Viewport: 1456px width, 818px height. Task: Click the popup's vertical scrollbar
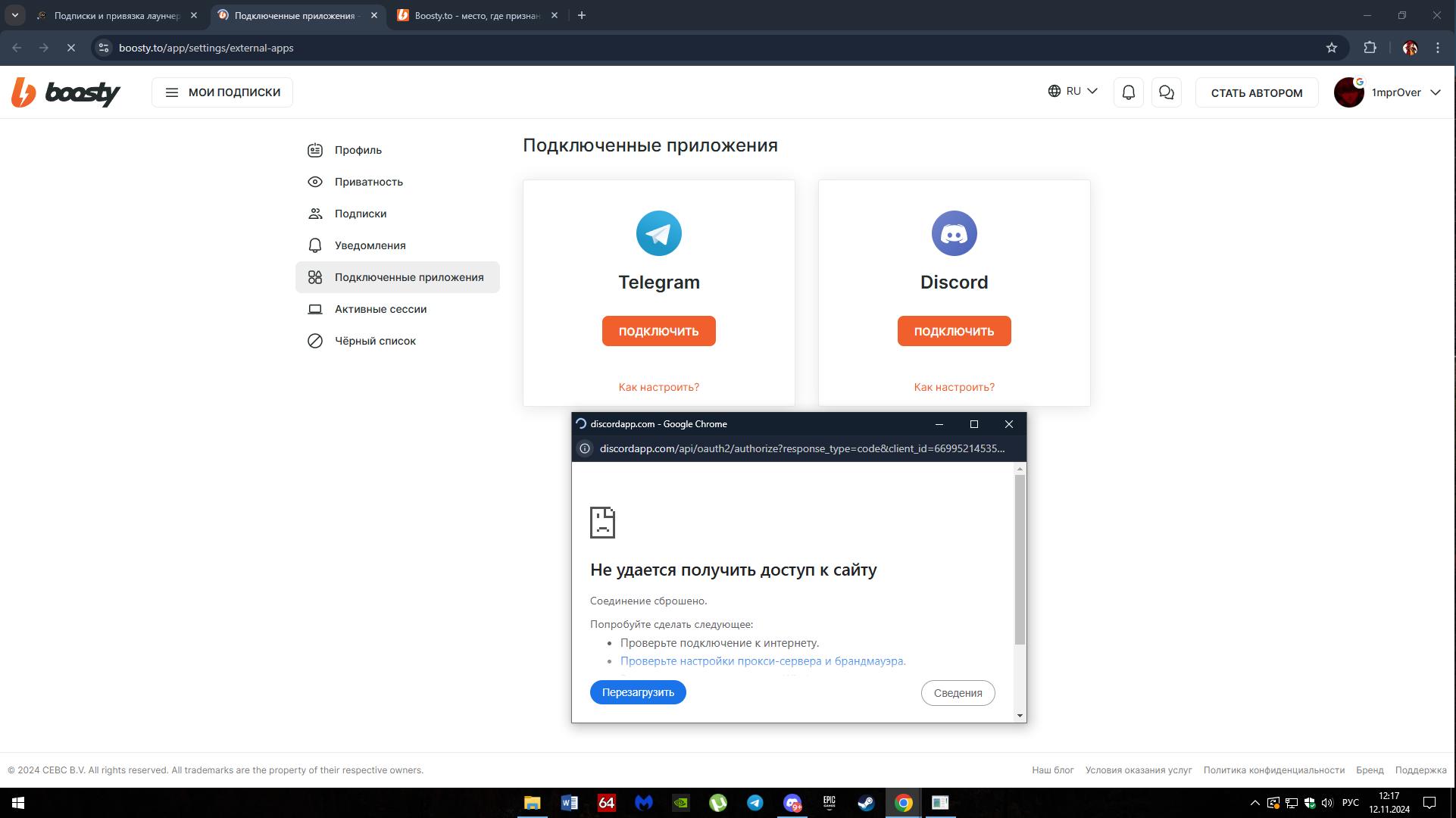(1020, 559)
